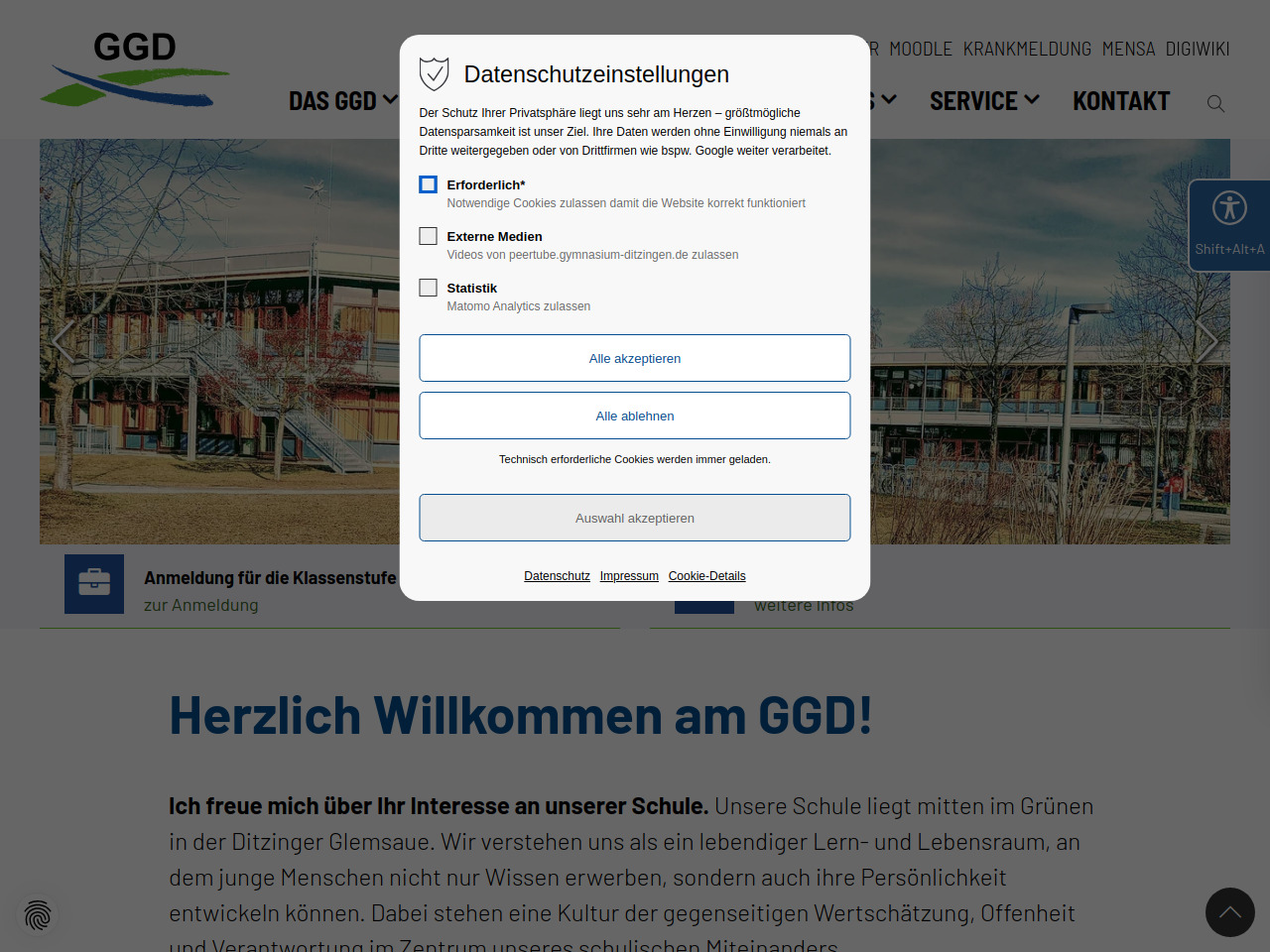Click the GGD school logo

pyautogui.click(x=135, y=68)
